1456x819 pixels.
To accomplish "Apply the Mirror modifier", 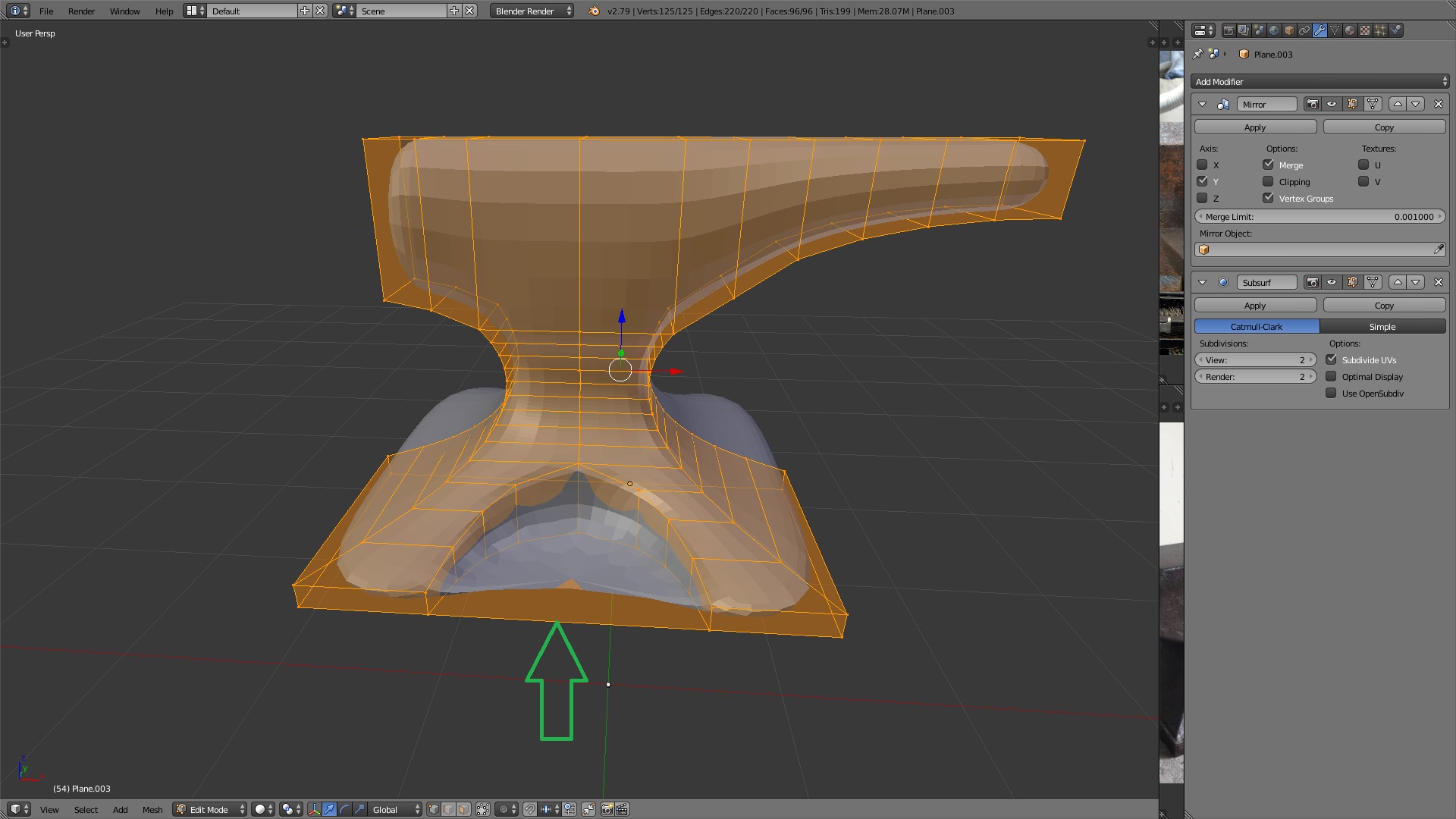I will click(x=1254, y=126).
